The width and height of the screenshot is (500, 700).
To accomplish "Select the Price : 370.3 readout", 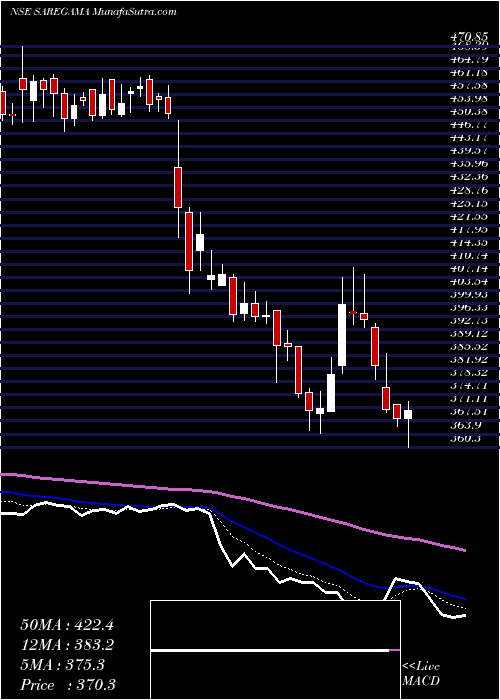I will coord(70,685).
